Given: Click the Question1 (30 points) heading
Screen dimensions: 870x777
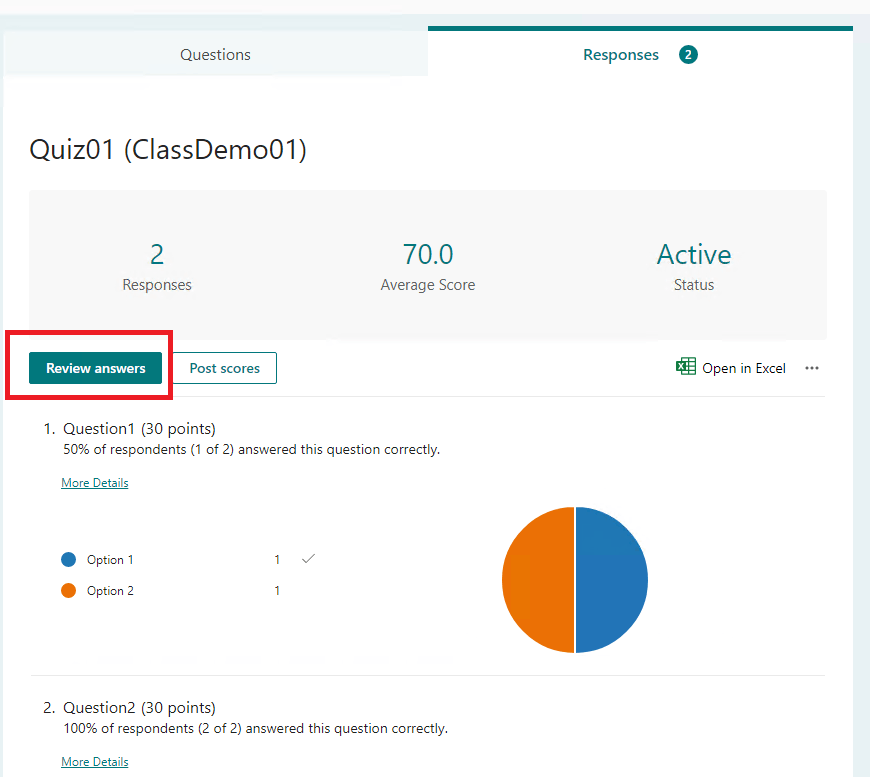Looking at the screenshot, I should (x=139, y=429).
